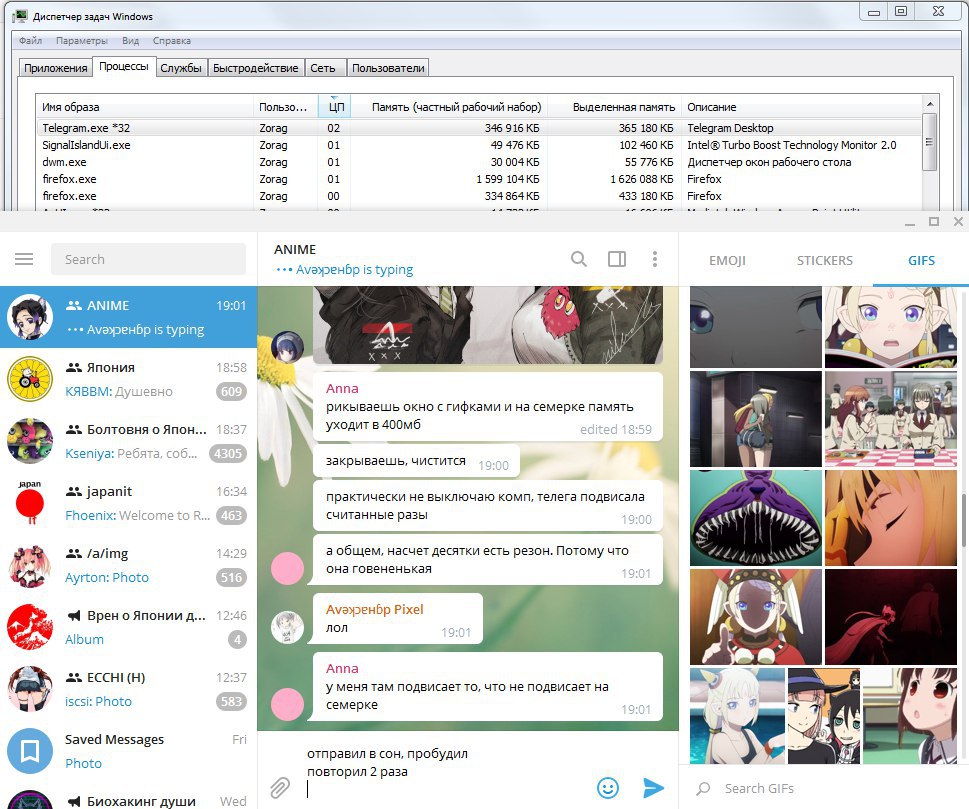
Task: Click the japanit red circle avatar
Action: click(30, 503)
